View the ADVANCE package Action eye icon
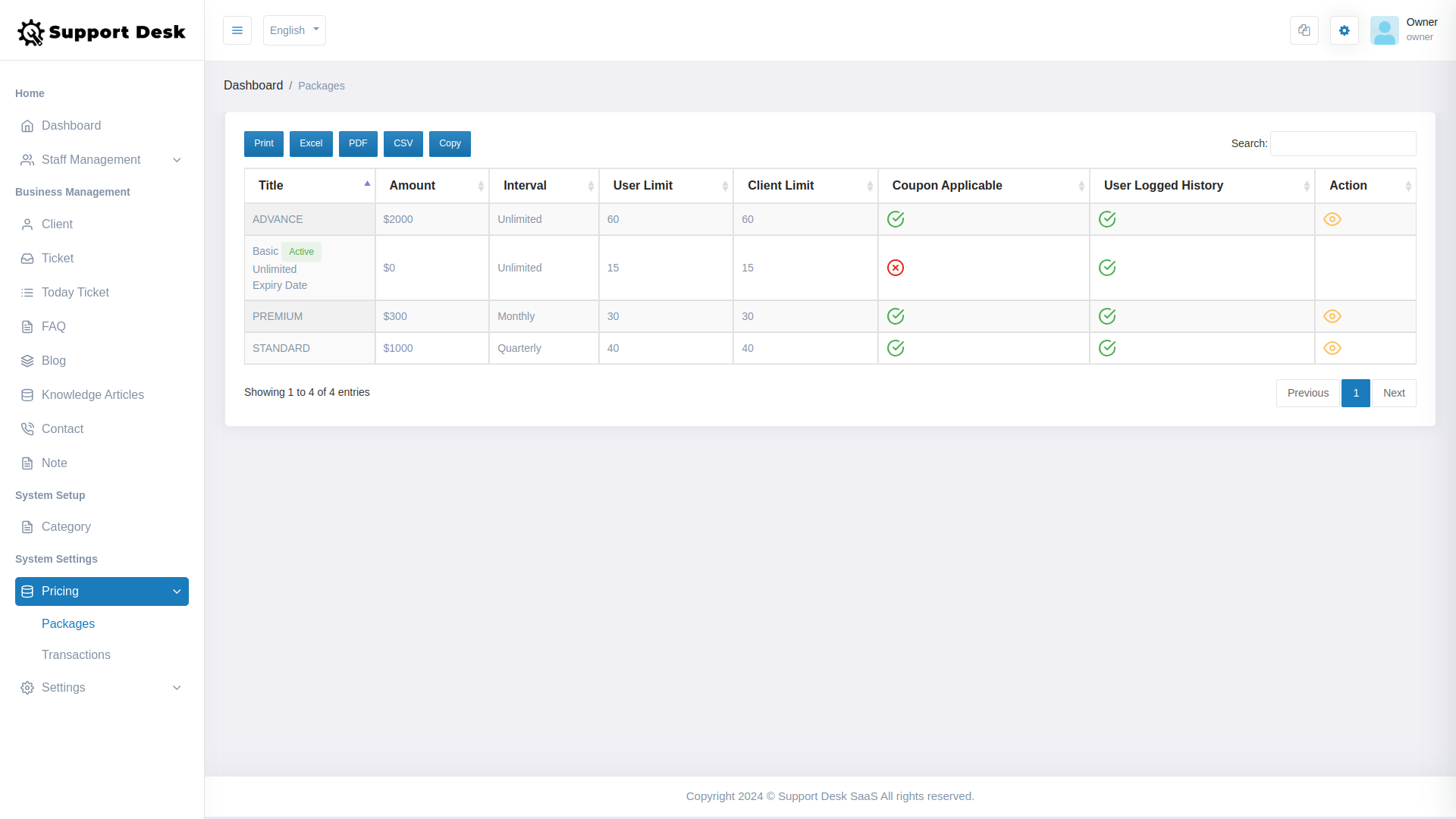The height and width of the screenshot is (819, 1456). pyautogui.click(x=1333, y=219)
